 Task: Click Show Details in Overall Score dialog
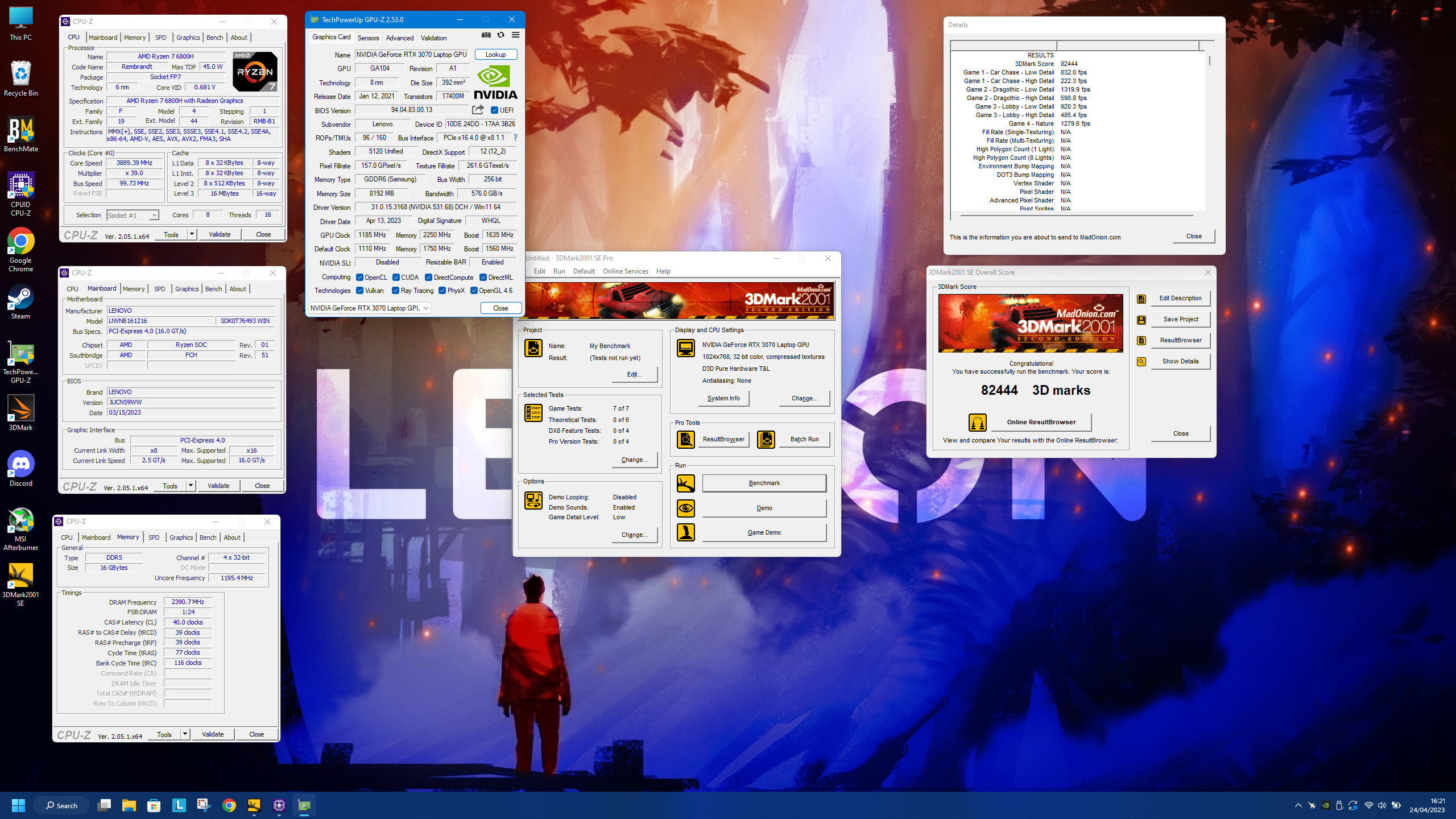point(1180,361)
